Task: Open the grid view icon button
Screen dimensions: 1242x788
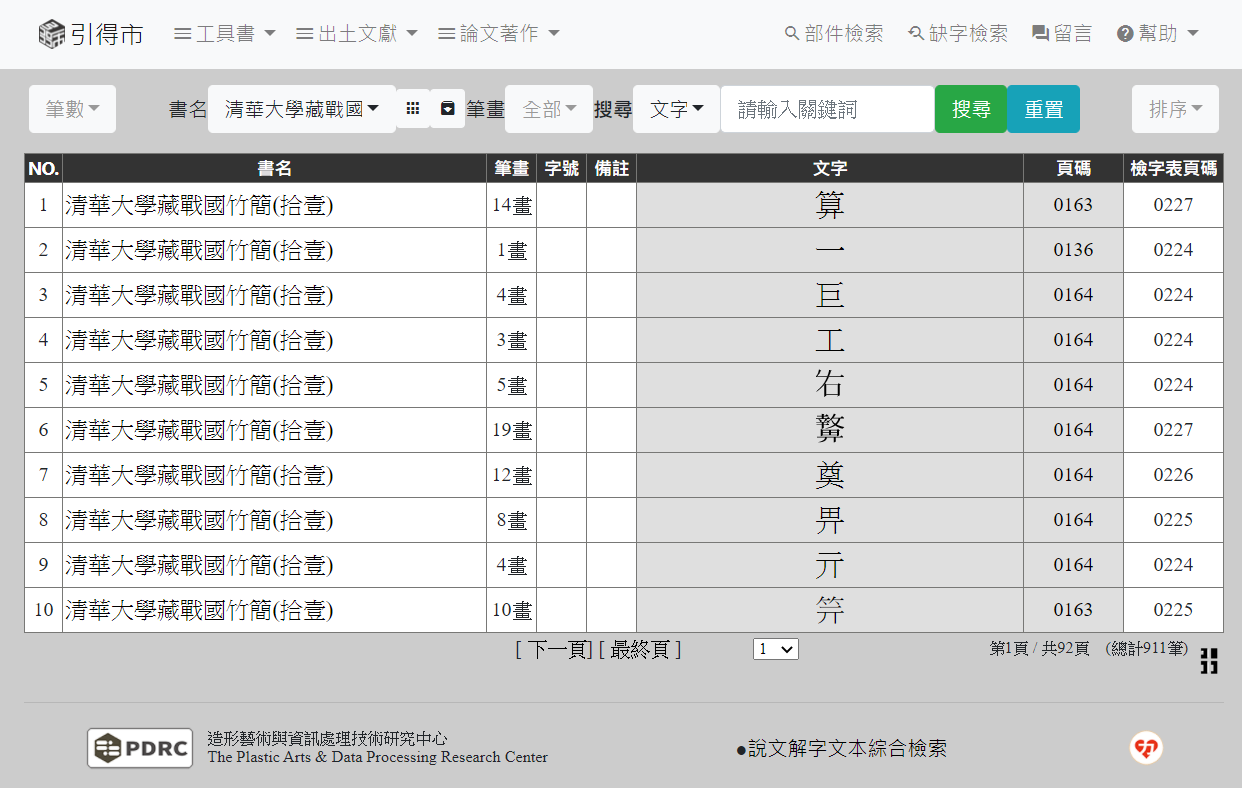Action: [x=413, y=108]
